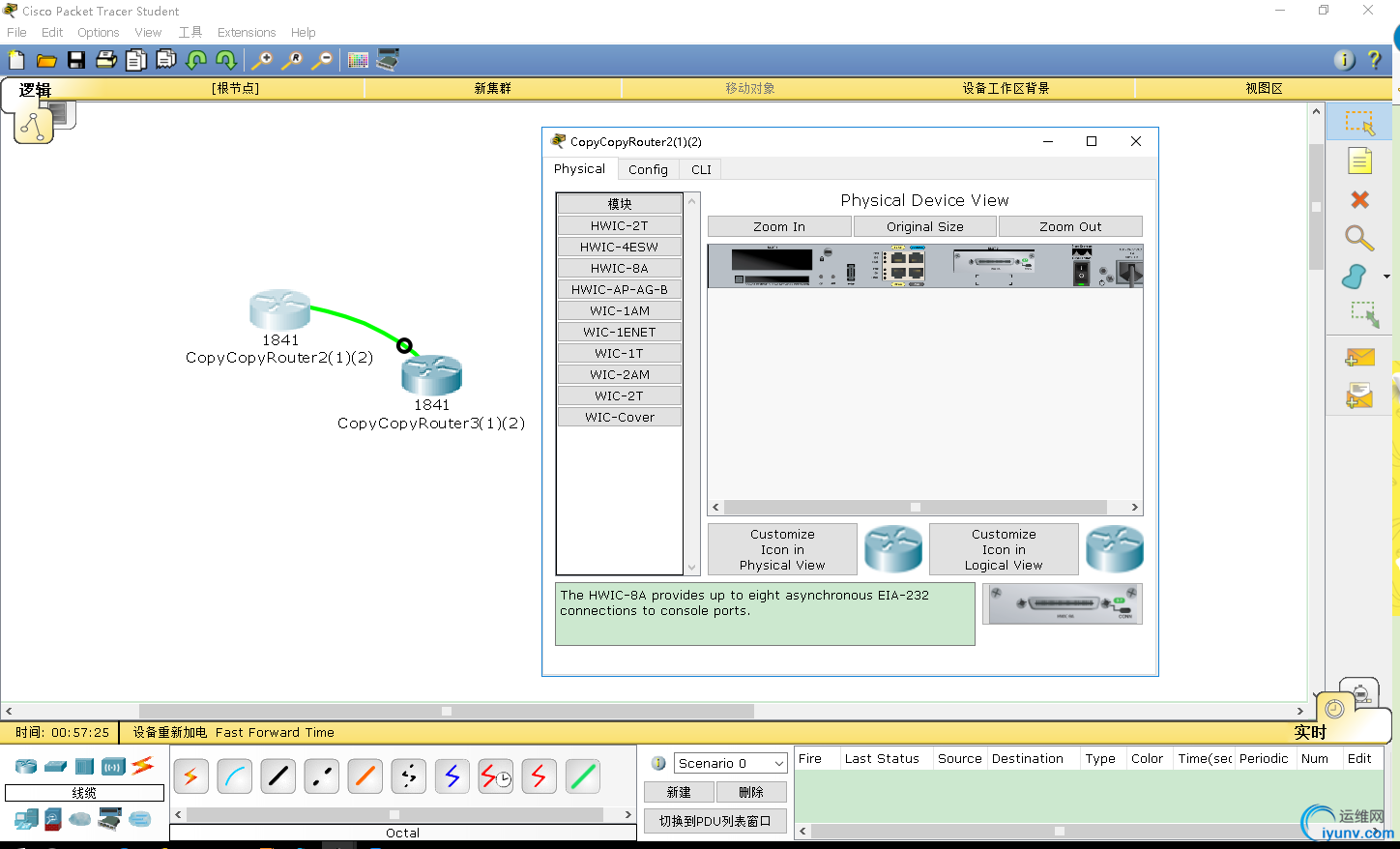Click the Original Size button
This screenshot has width=1400, height=849.
925,226
